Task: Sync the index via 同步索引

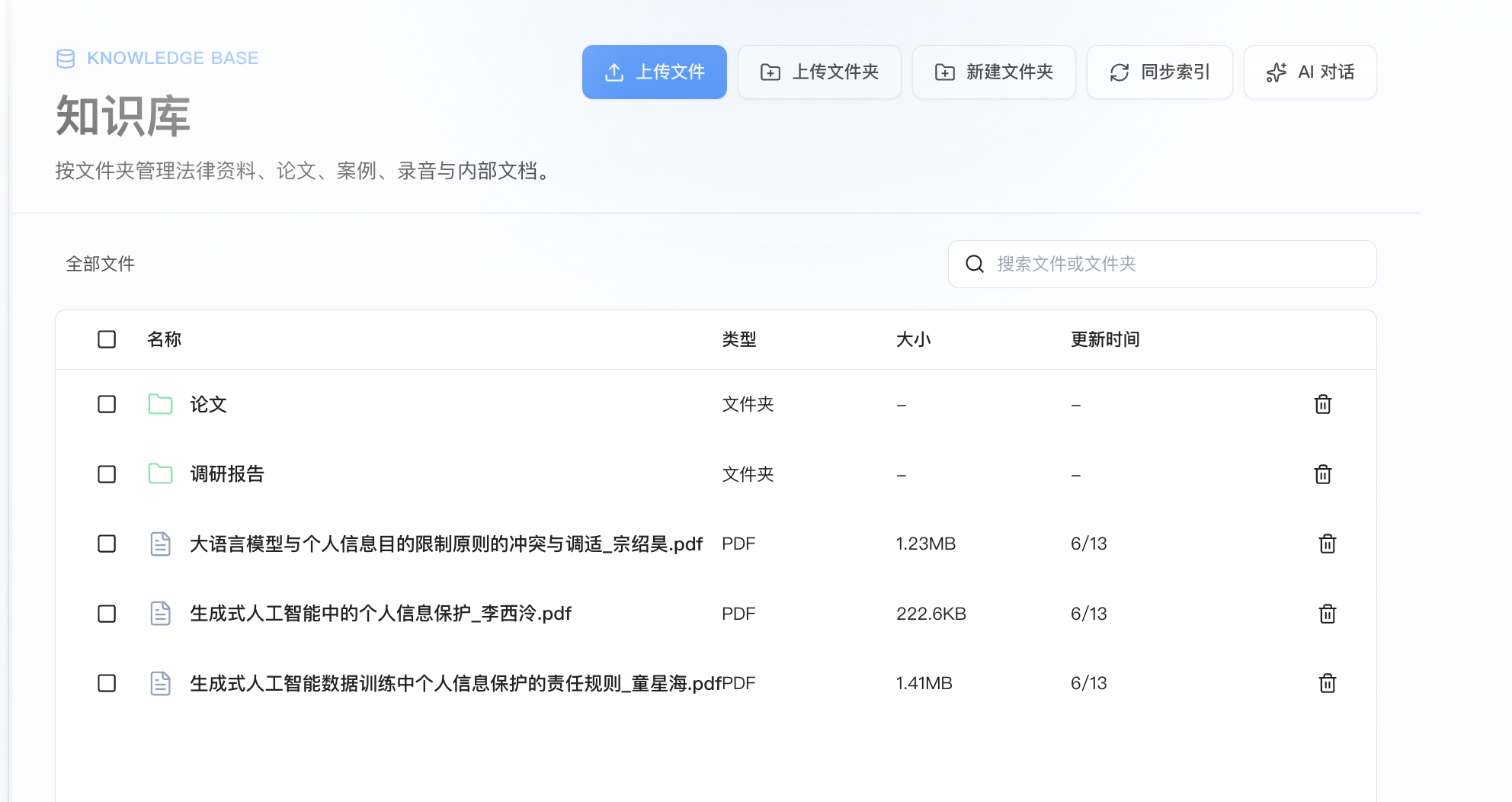Action: click(x=1159, y=72)
